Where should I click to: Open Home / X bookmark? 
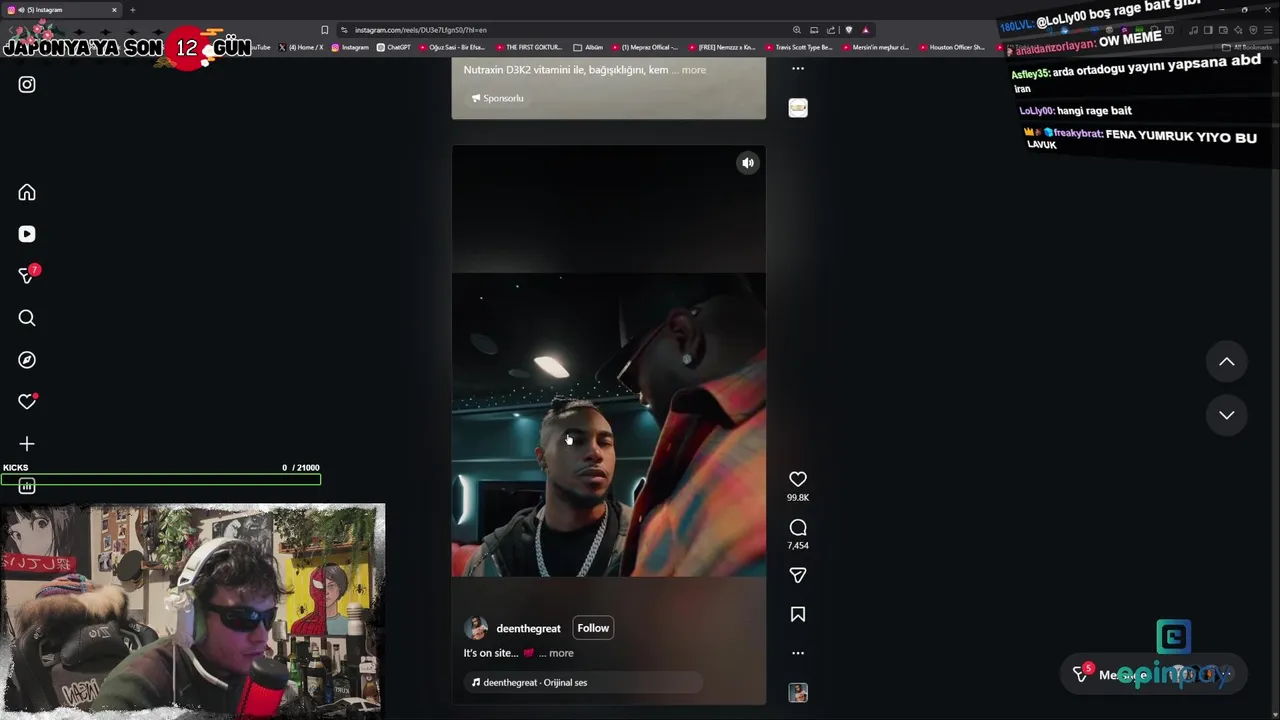[301, 47]
